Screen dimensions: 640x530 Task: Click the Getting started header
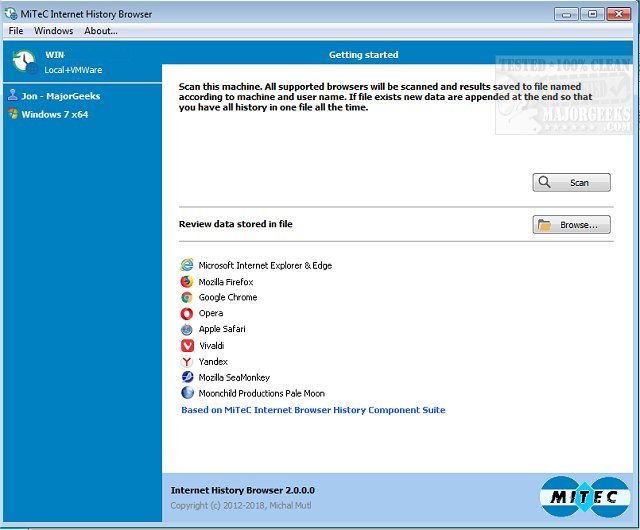[364, 55]
